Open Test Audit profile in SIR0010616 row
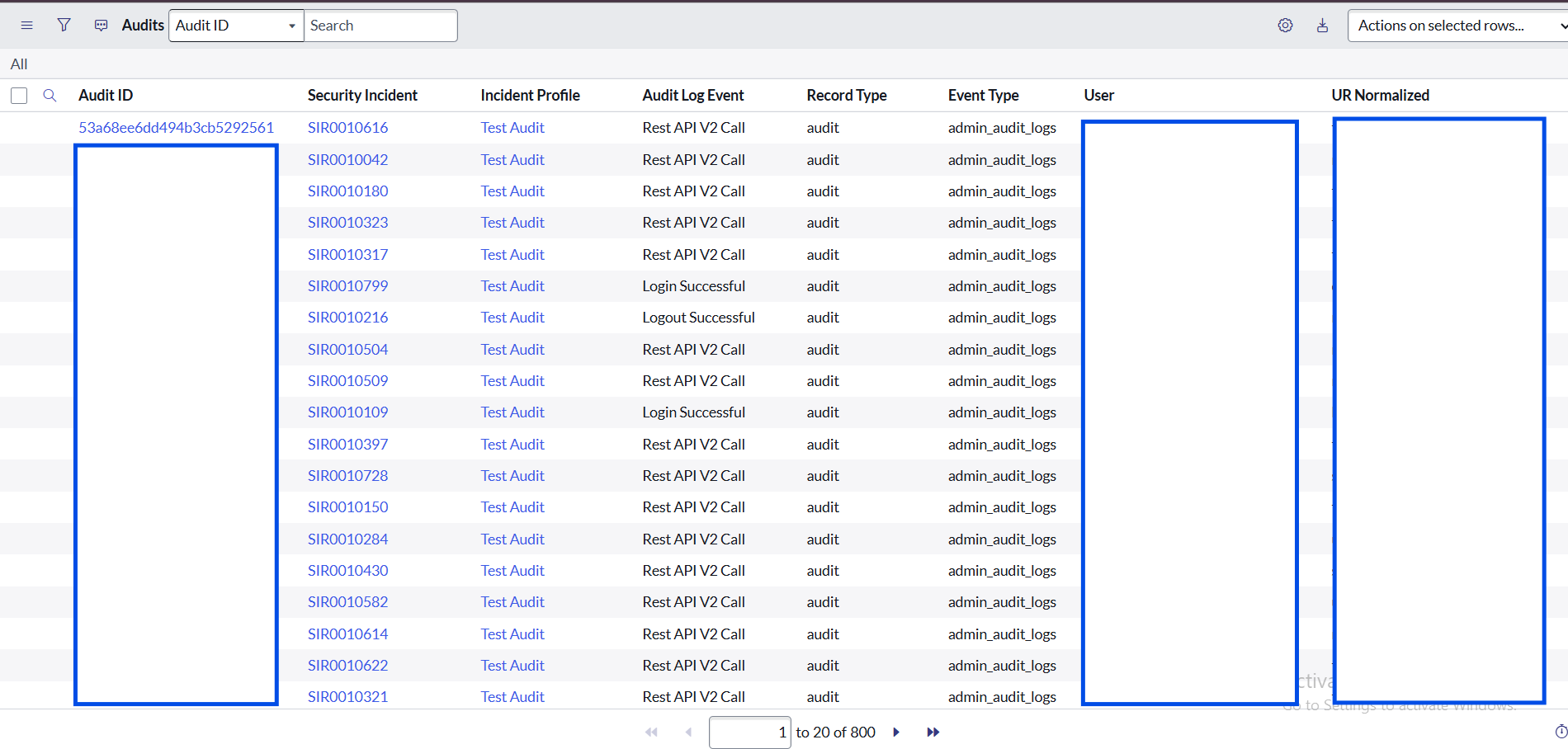 (x=512, y=128)
